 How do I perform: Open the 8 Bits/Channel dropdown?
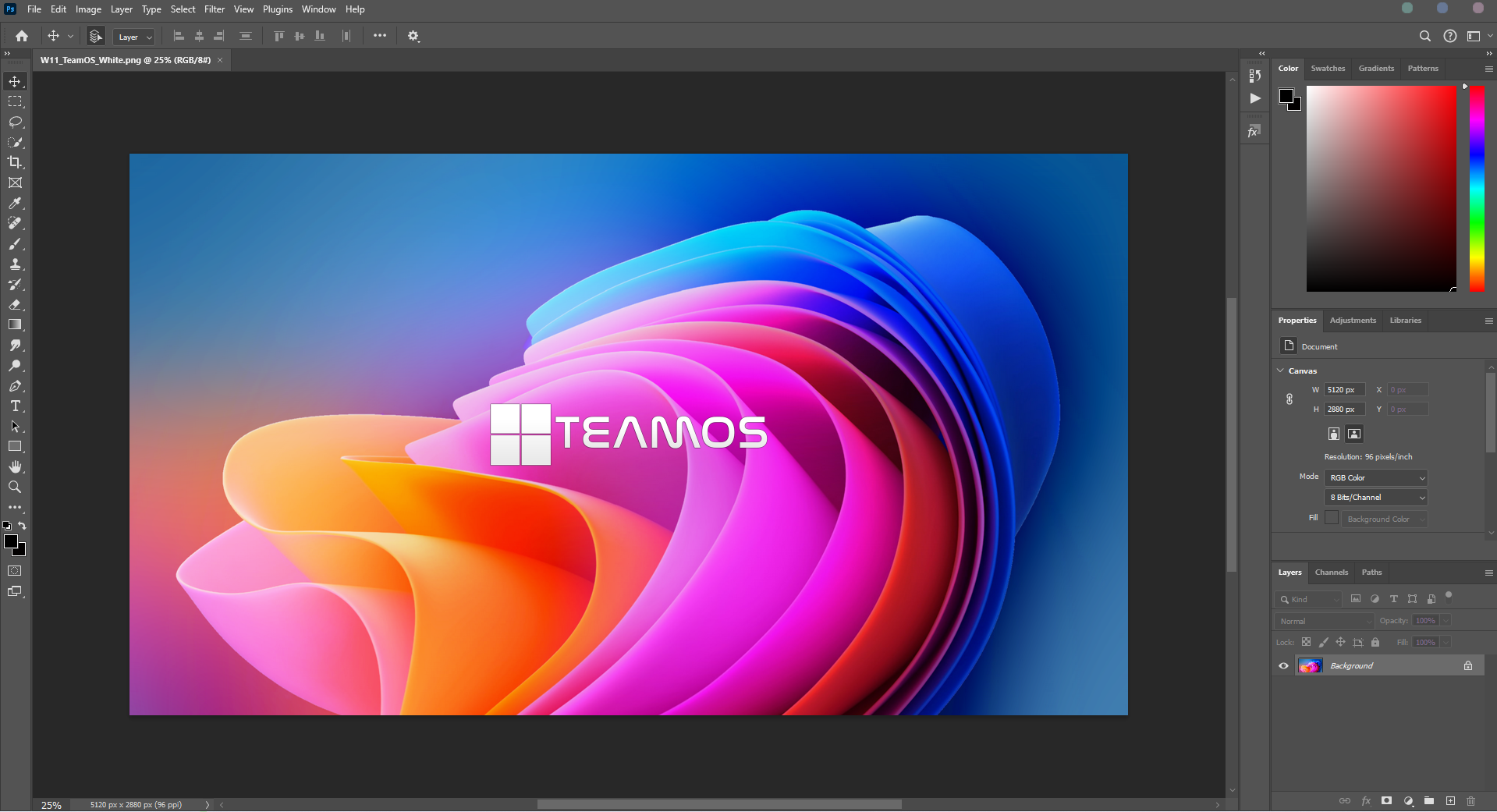coord(1376,497)
